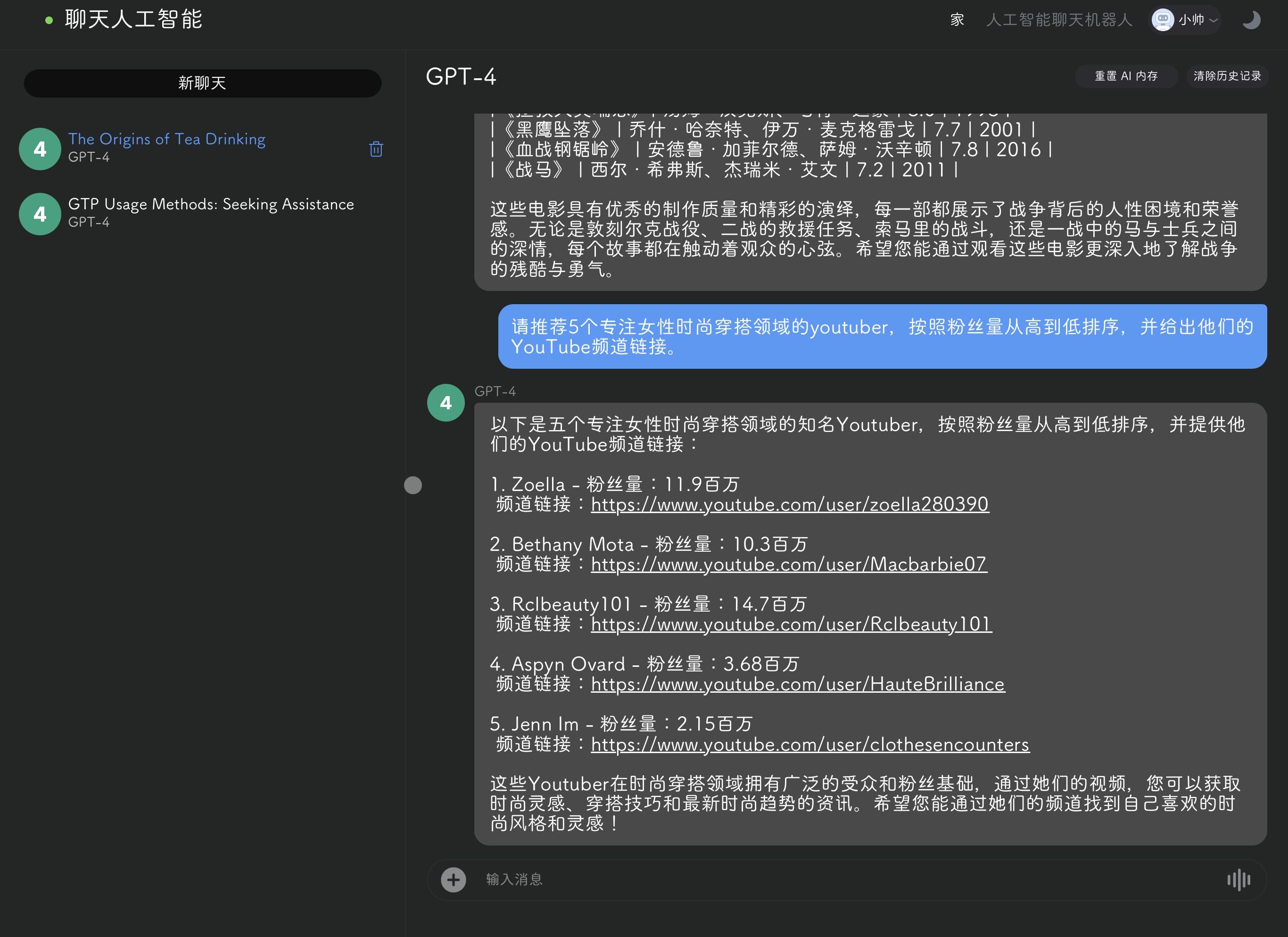Image resolution: width=1288 pixels, height=937 pixels.
Task: Start voice input with waveform icon
Action: tap(1238, 879)
